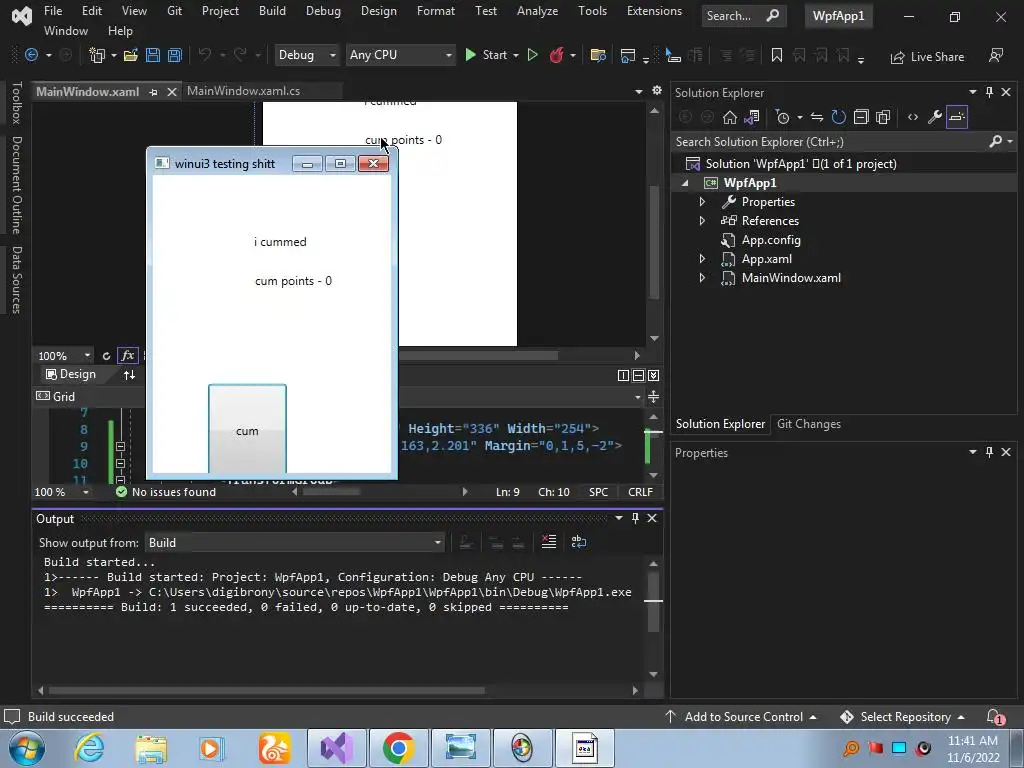Click the Clear All icon in Output panel

549,542
